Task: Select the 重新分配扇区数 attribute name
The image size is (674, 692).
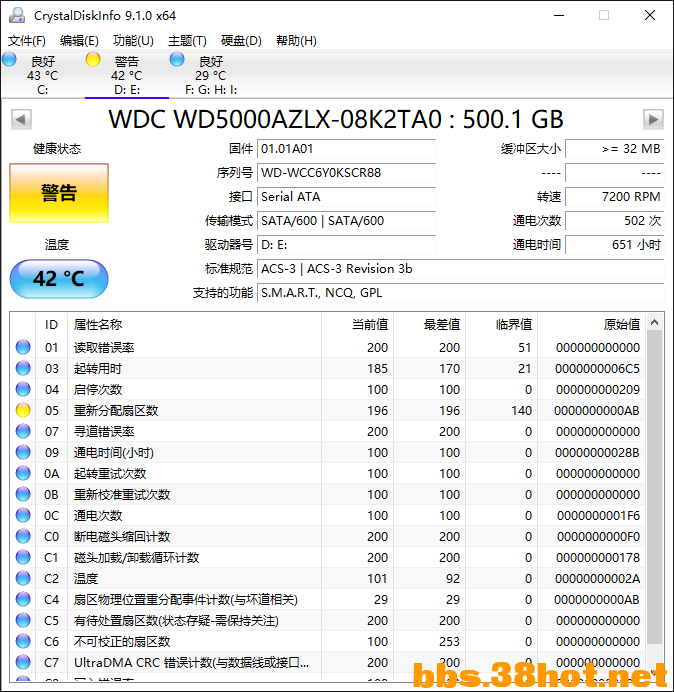Action: pos(116,410)
